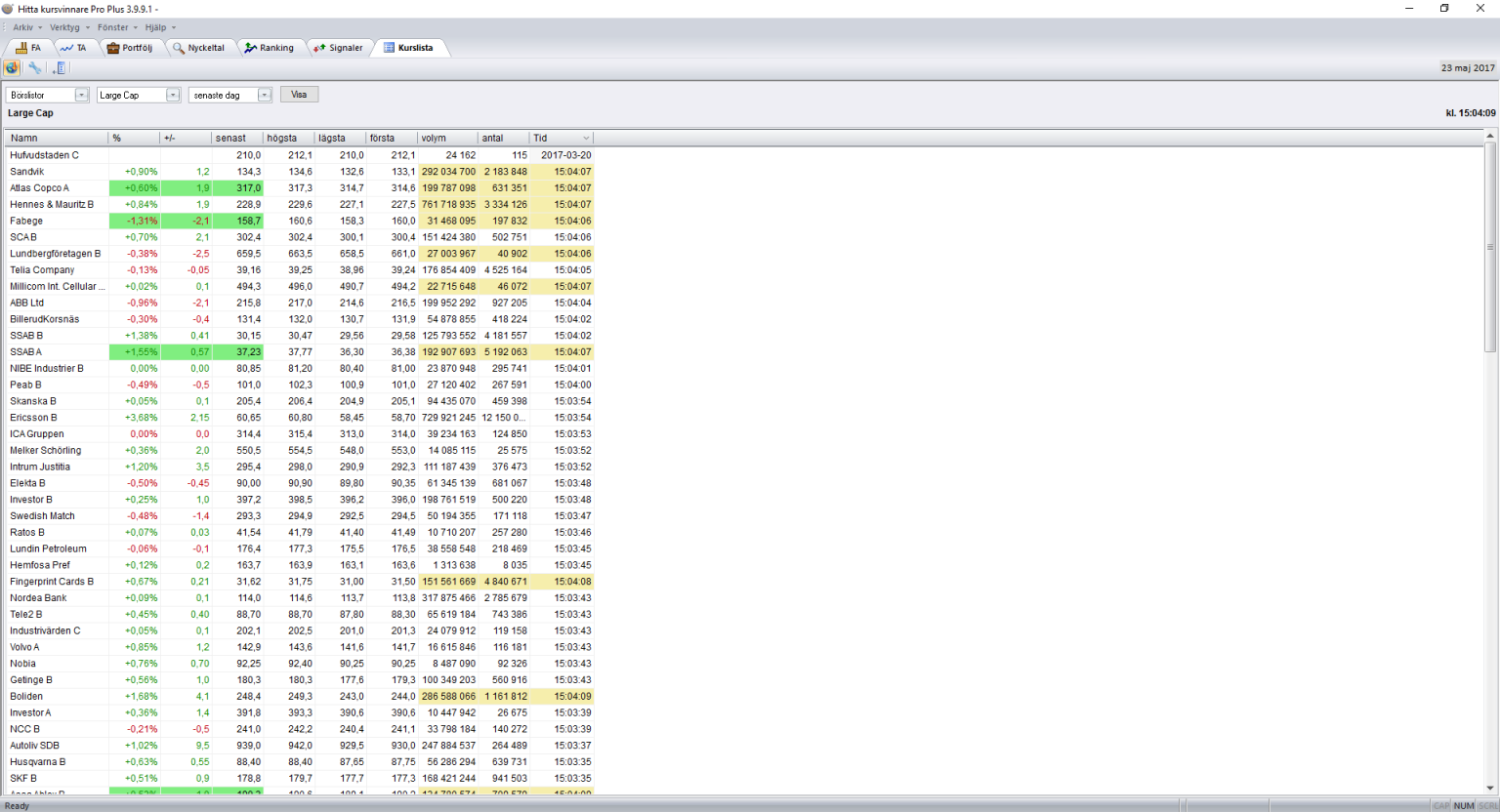
Task: Click the 23 maj 2017 date label
Action: [1468, 68]
